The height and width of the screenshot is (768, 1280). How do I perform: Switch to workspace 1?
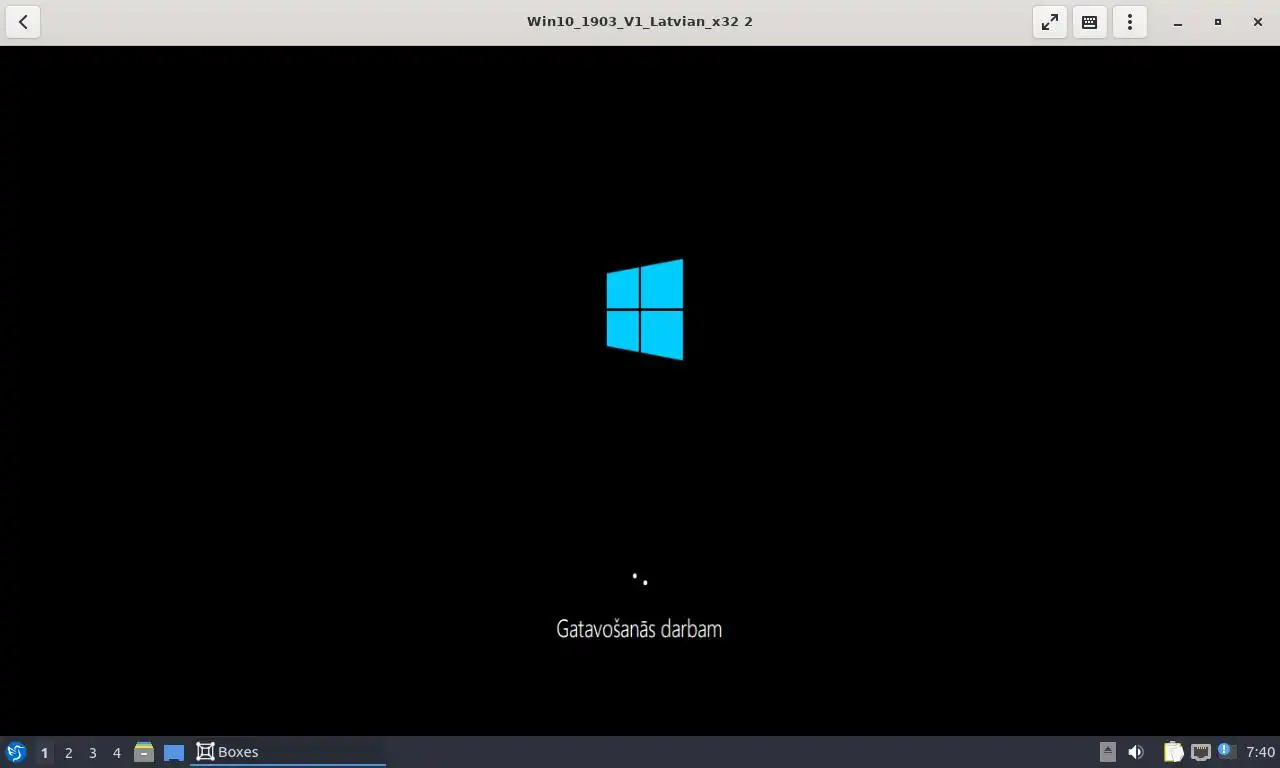tap(44, 752)
